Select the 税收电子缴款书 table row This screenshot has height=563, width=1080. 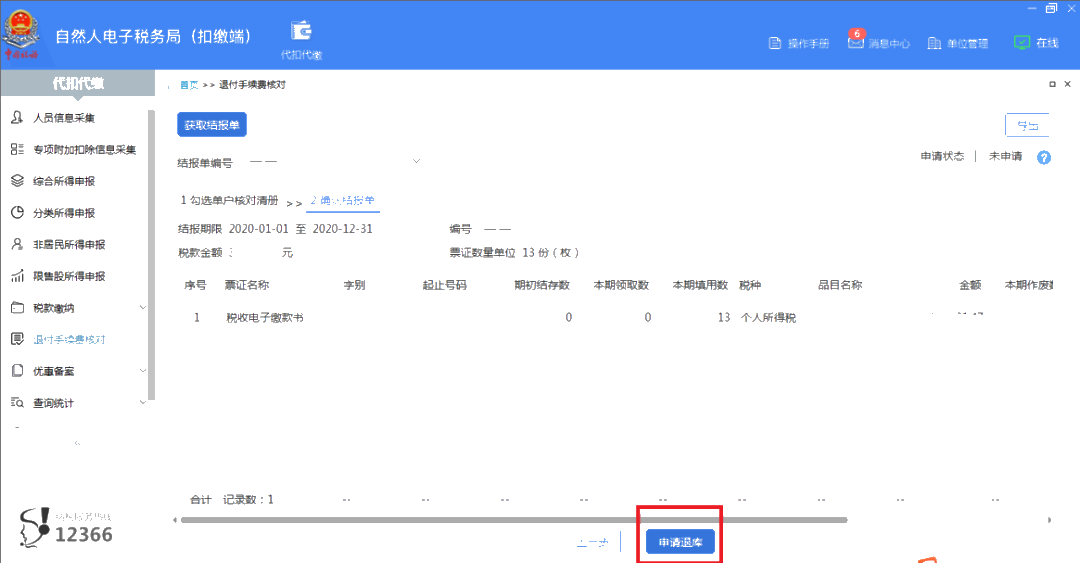[615, 318]
